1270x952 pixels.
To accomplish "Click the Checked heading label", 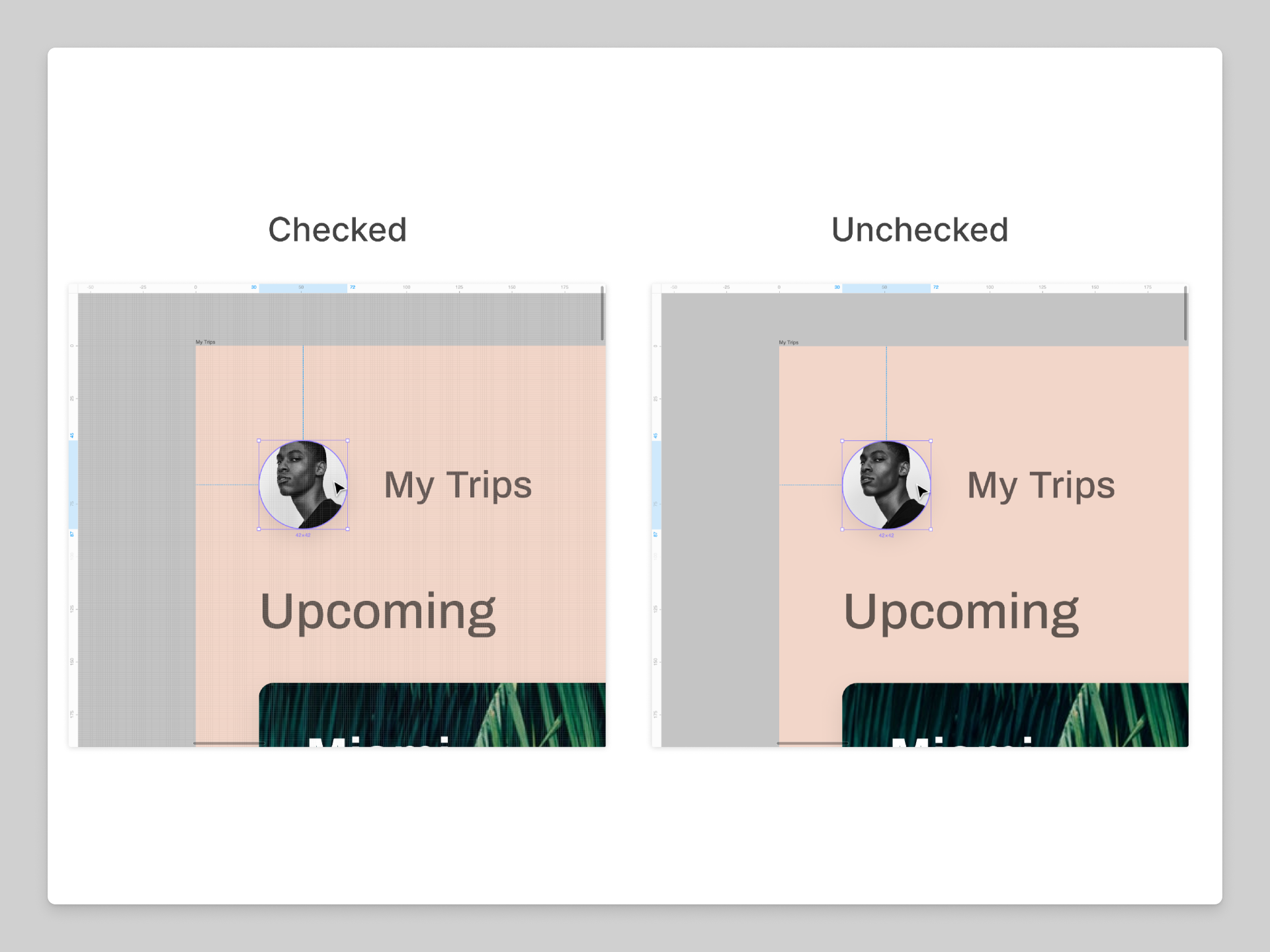I will 337,230.
